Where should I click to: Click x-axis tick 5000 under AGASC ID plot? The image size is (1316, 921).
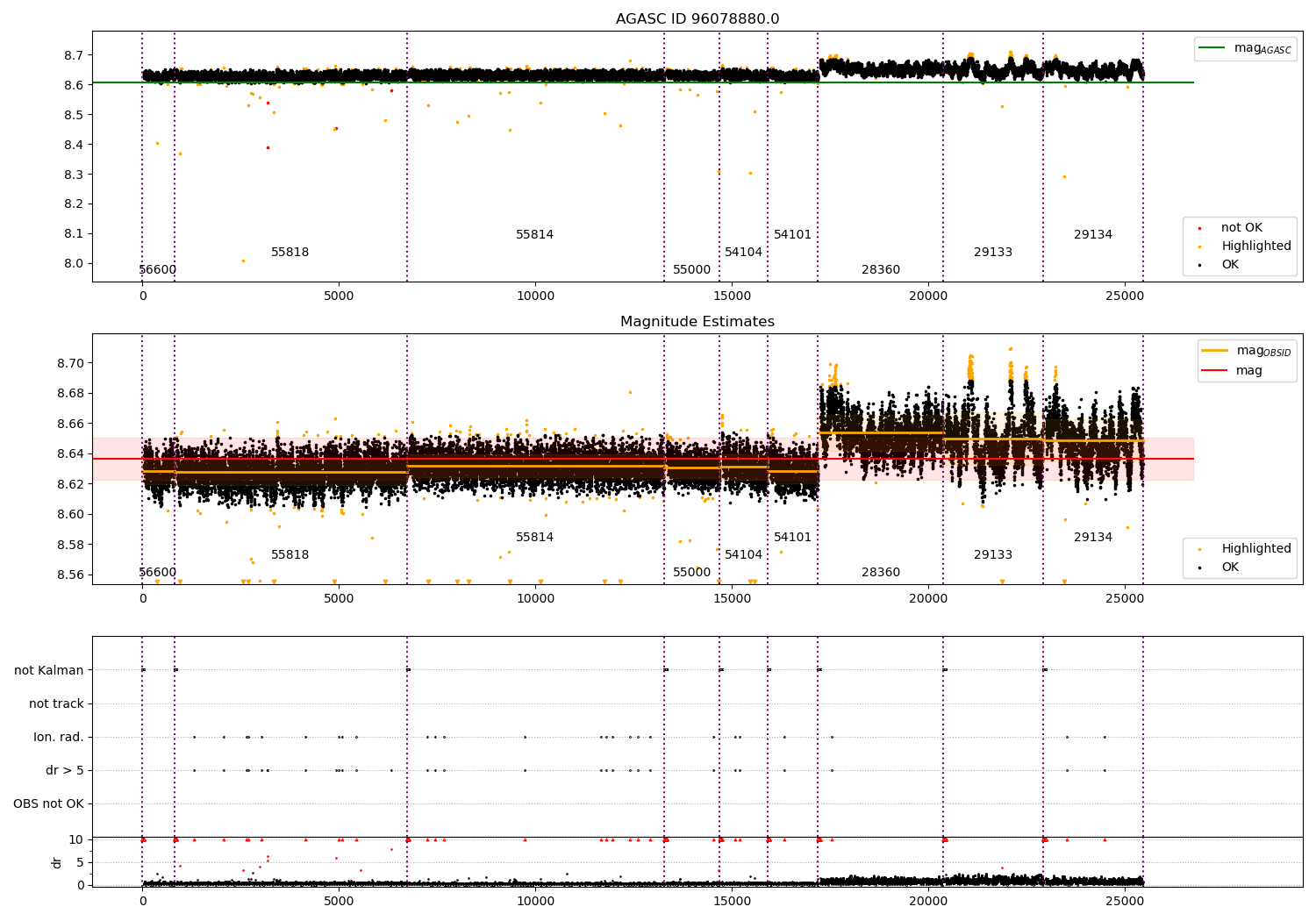(x=339, y=296)
